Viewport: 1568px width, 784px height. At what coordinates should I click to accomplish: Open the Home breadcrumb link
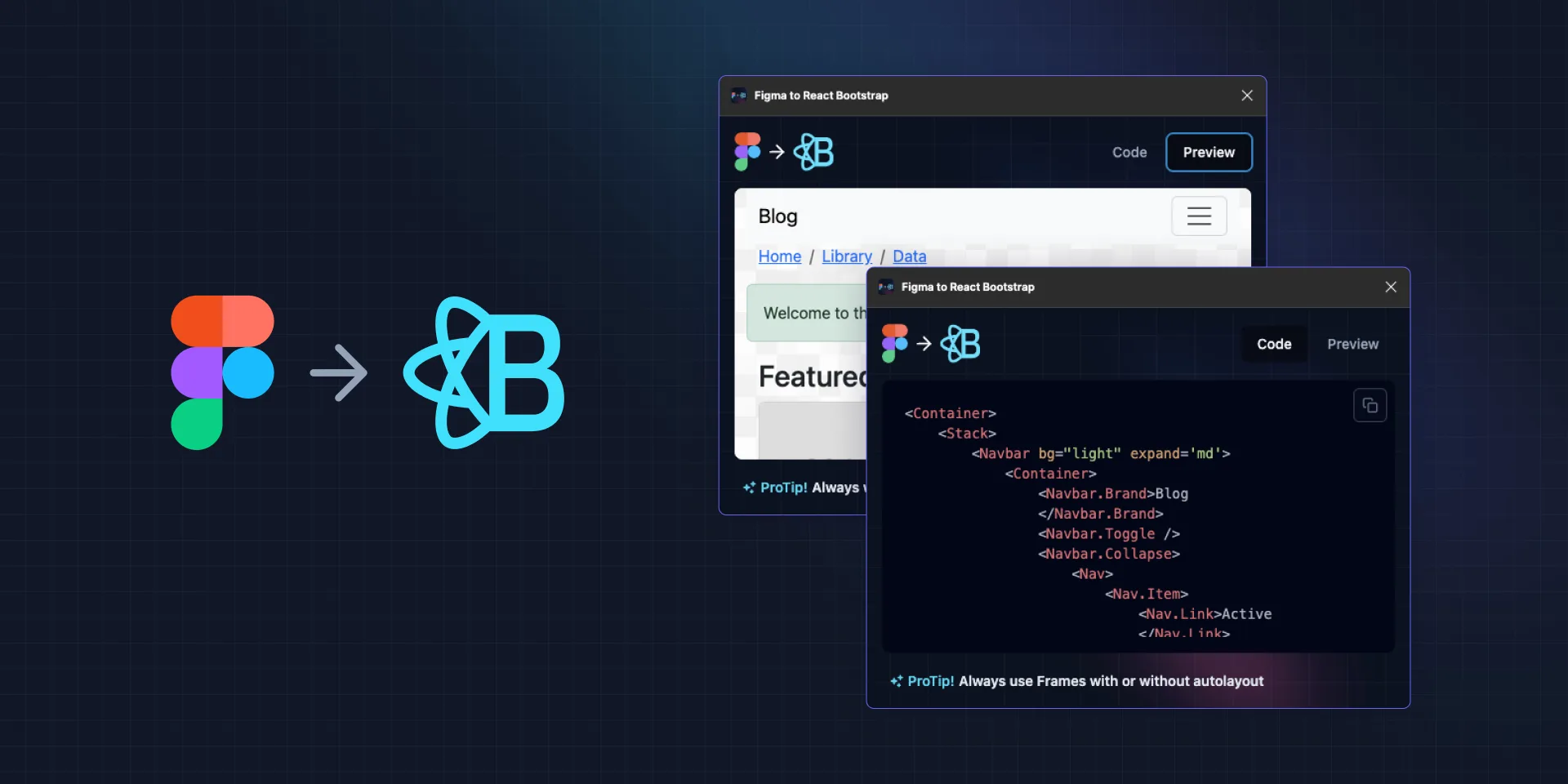pyautogui.click(x=779, y=256)
